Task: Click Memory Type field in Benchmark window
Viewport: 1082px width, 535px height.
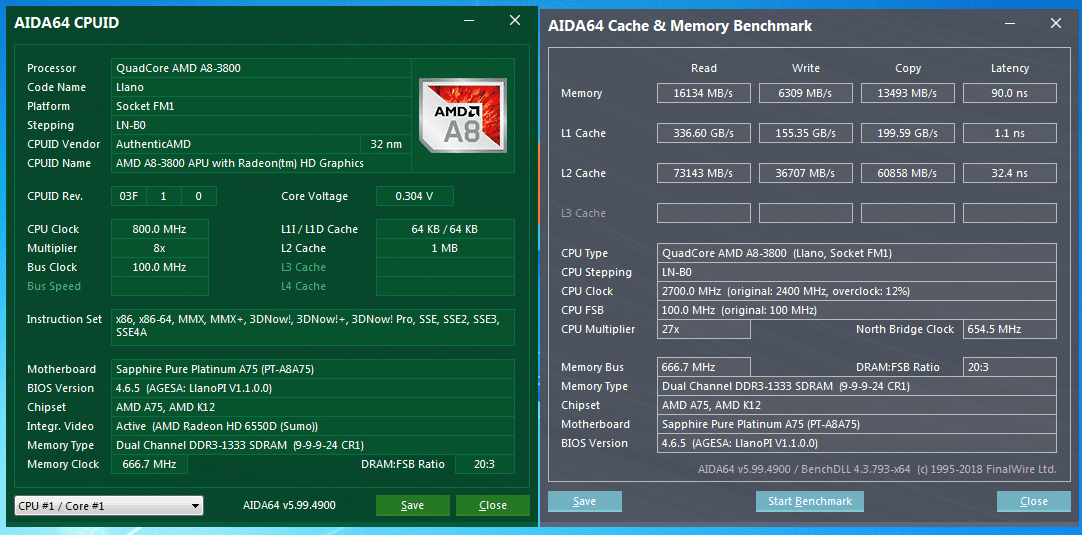Action: click(856, 386)
